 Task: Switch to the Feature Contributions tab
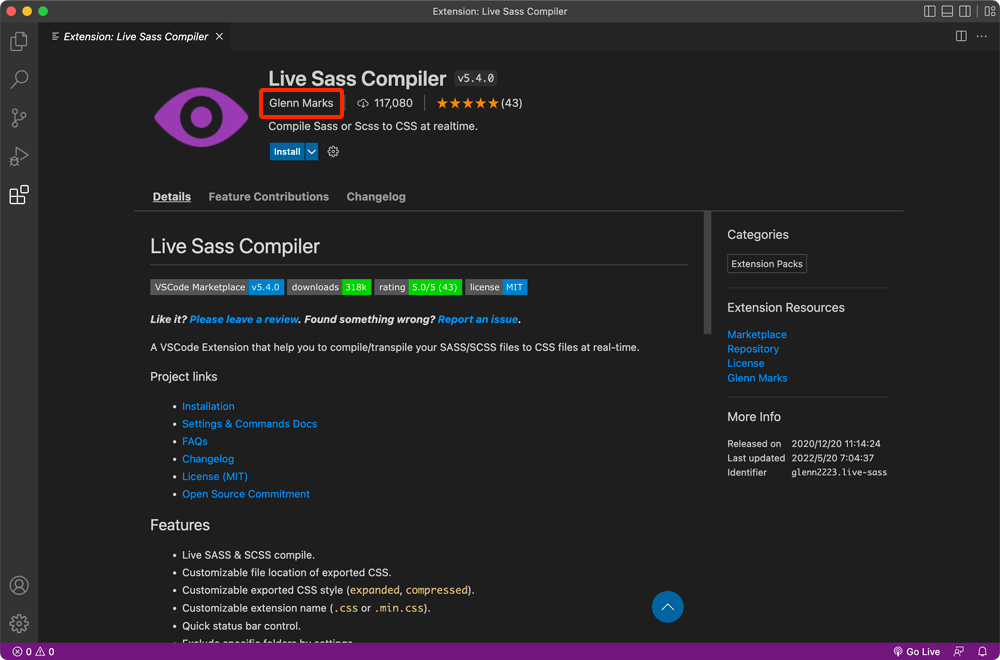pyautogui.click(x=268, y=196)
